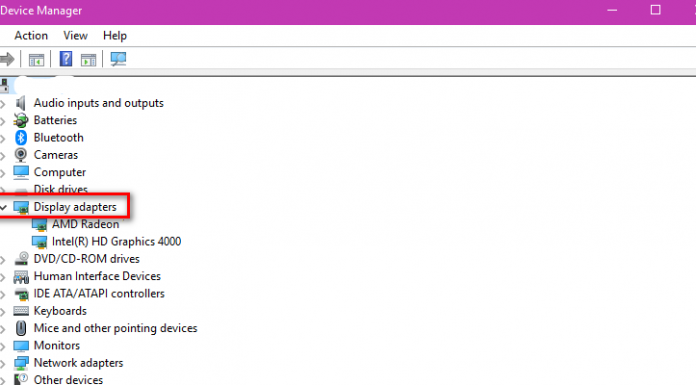Open the View menu
Screen dimensions: 696x385
click(75, 36)
